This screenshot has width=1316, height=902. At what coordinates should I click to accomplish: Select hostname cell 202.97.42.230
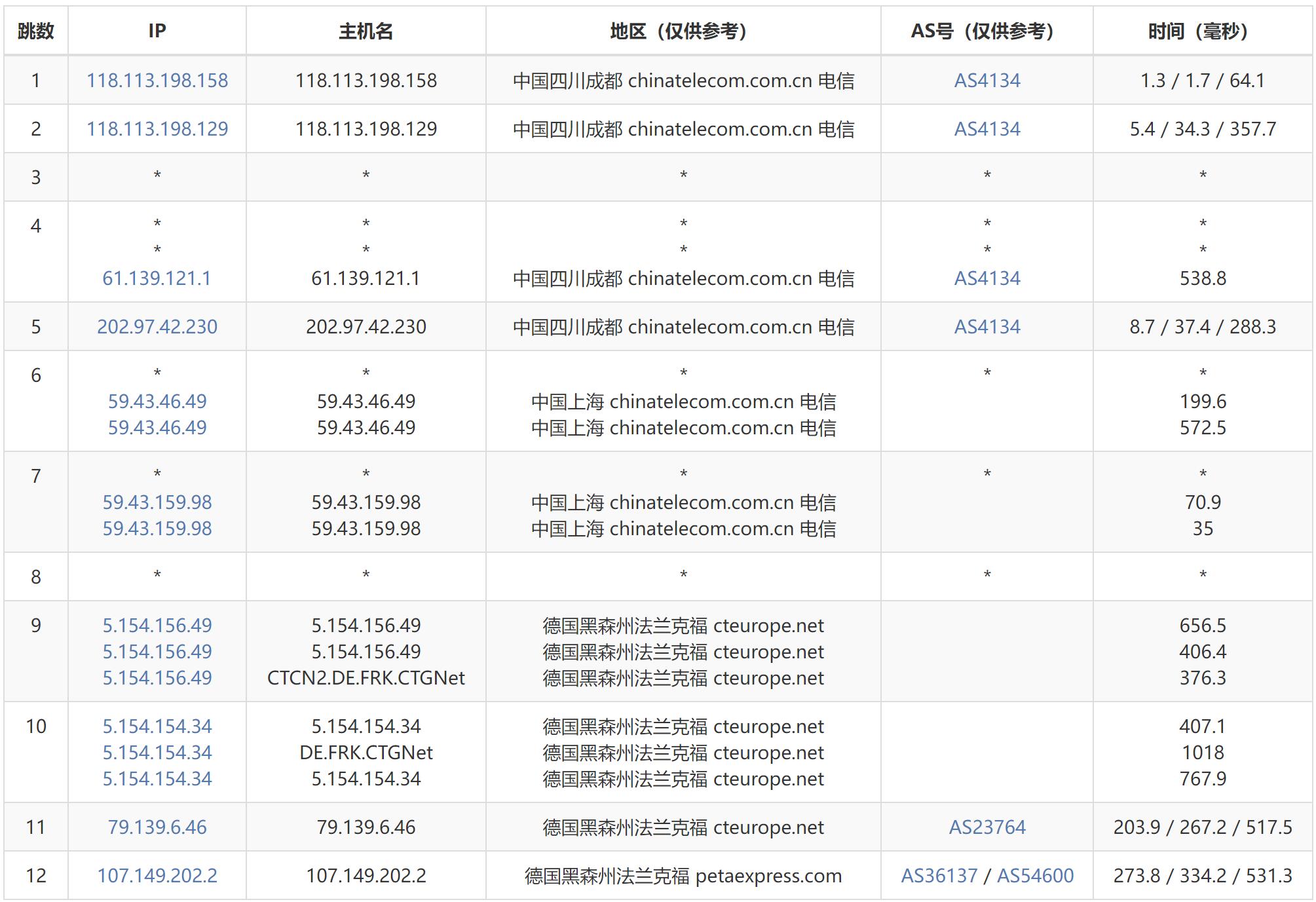pyautogui.click(x=366, y=327)
